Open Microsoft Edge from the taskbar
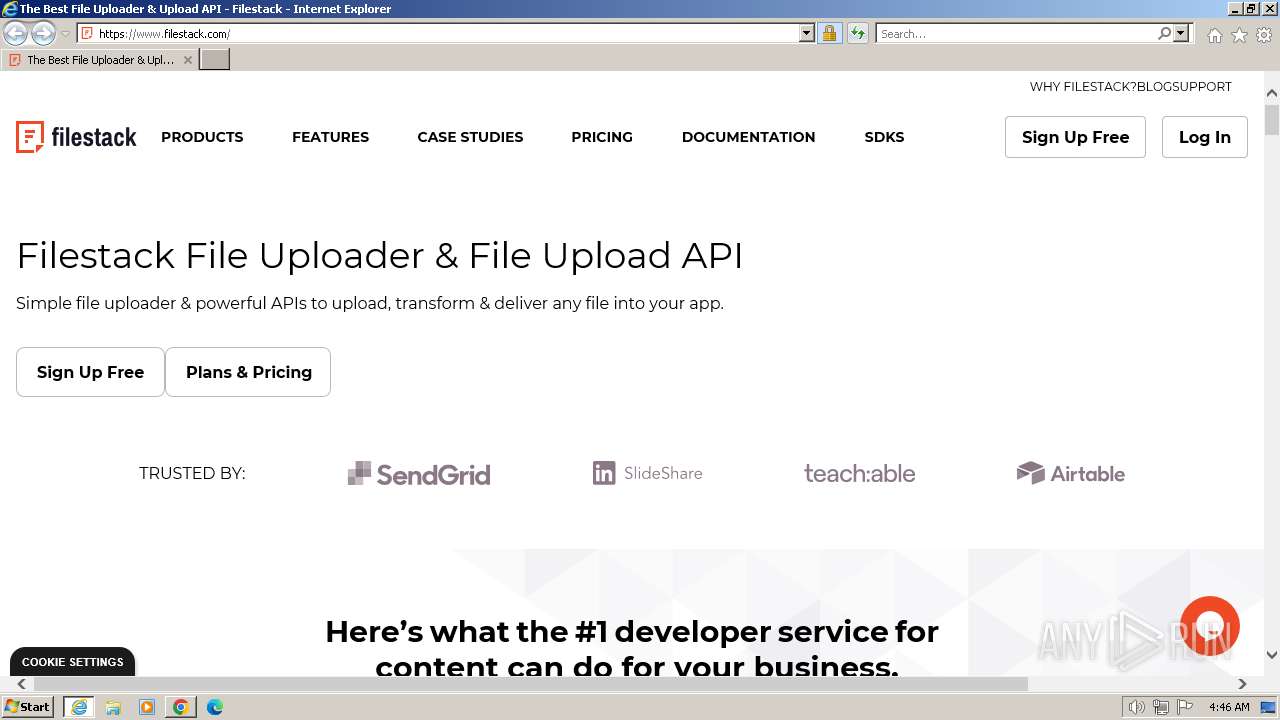 click(x=215, y=707)
